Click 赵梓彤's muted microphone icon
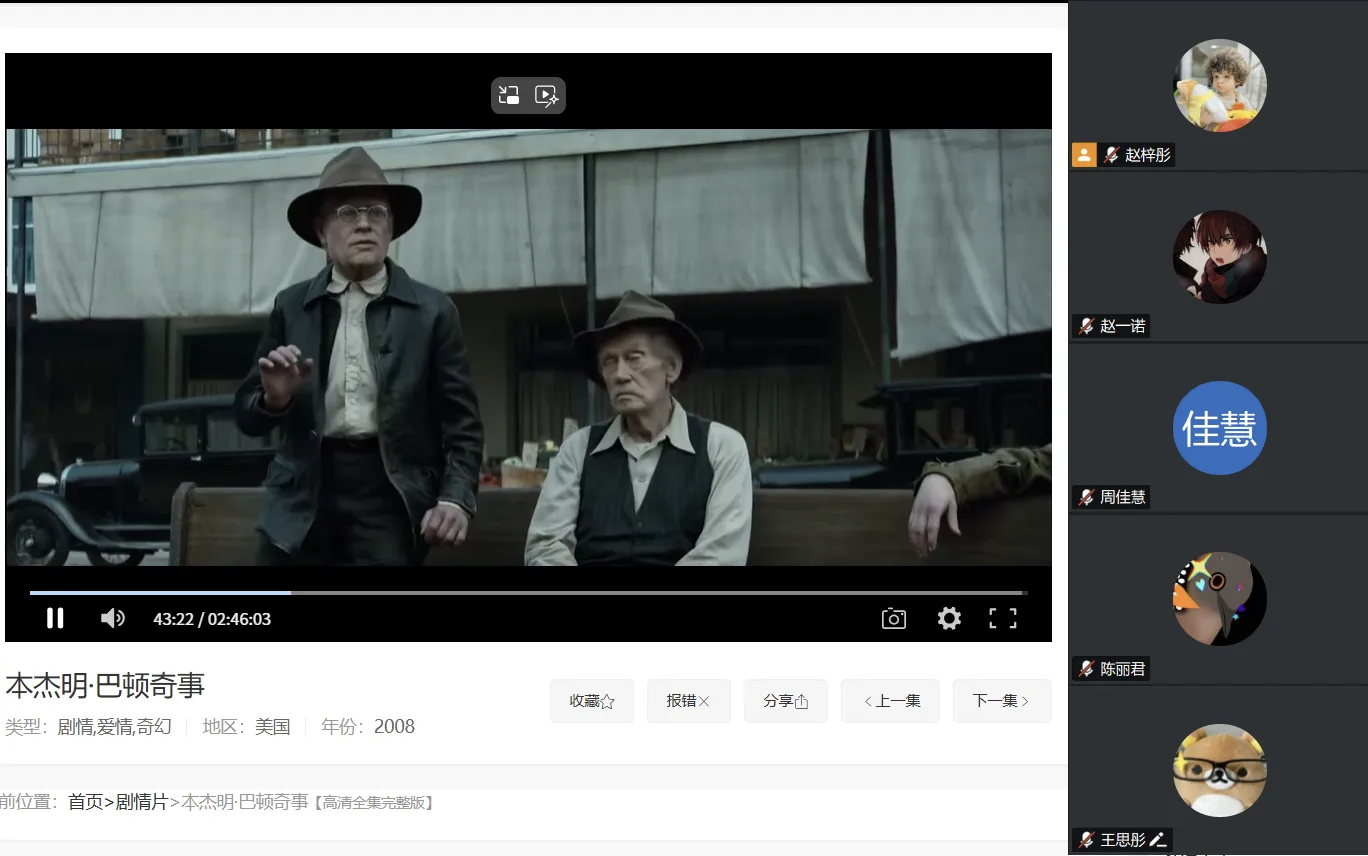The width and height of the screenshot is (1368, 856). coord(1111,155)
